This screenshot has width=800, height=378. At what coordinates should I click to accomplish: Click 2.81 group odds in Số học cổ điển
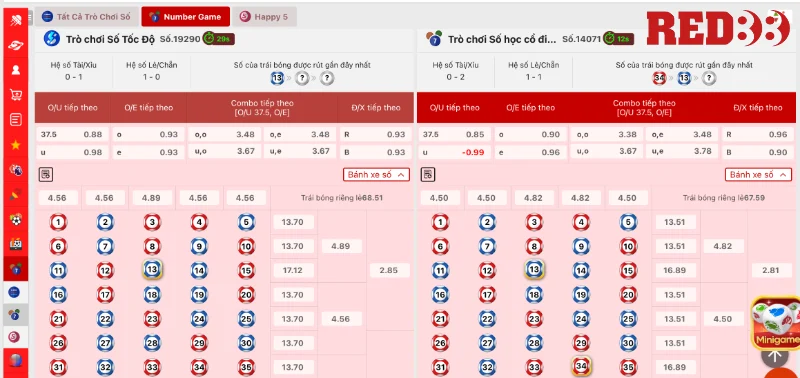click(770, 270)
